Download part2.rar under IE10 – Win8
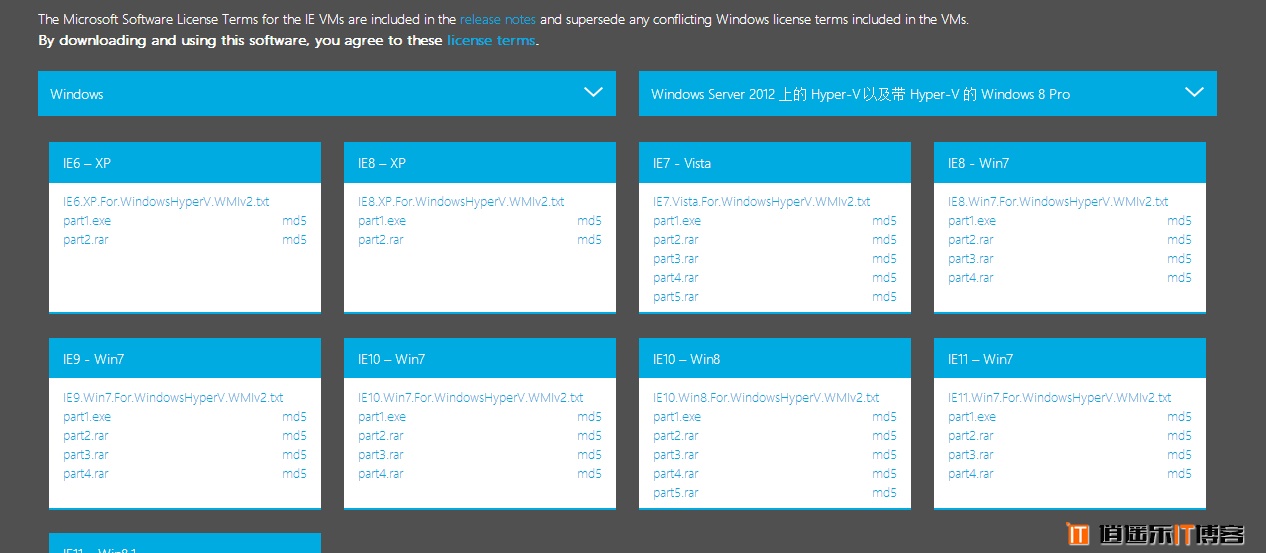Image resolution: width=1266 pixels, height=553 pixels. (675, 436)
